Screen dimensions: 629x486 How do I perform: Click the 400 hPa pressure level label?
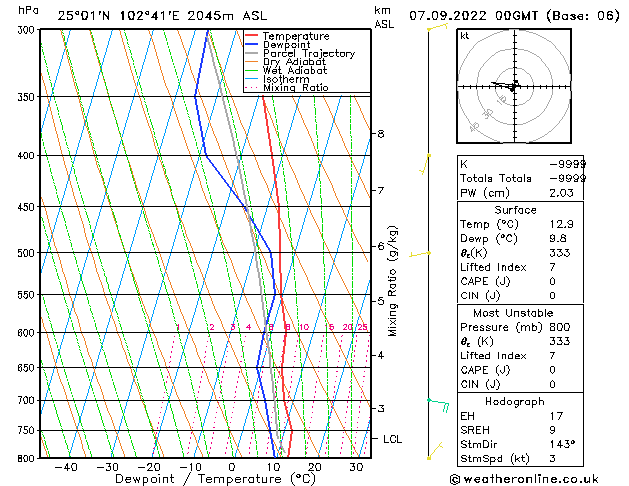tap(28, 156)
